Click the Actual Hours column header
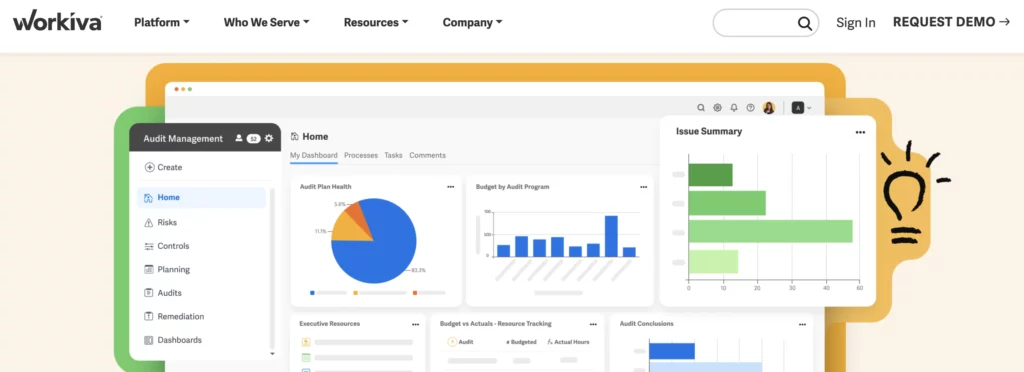 568,341
